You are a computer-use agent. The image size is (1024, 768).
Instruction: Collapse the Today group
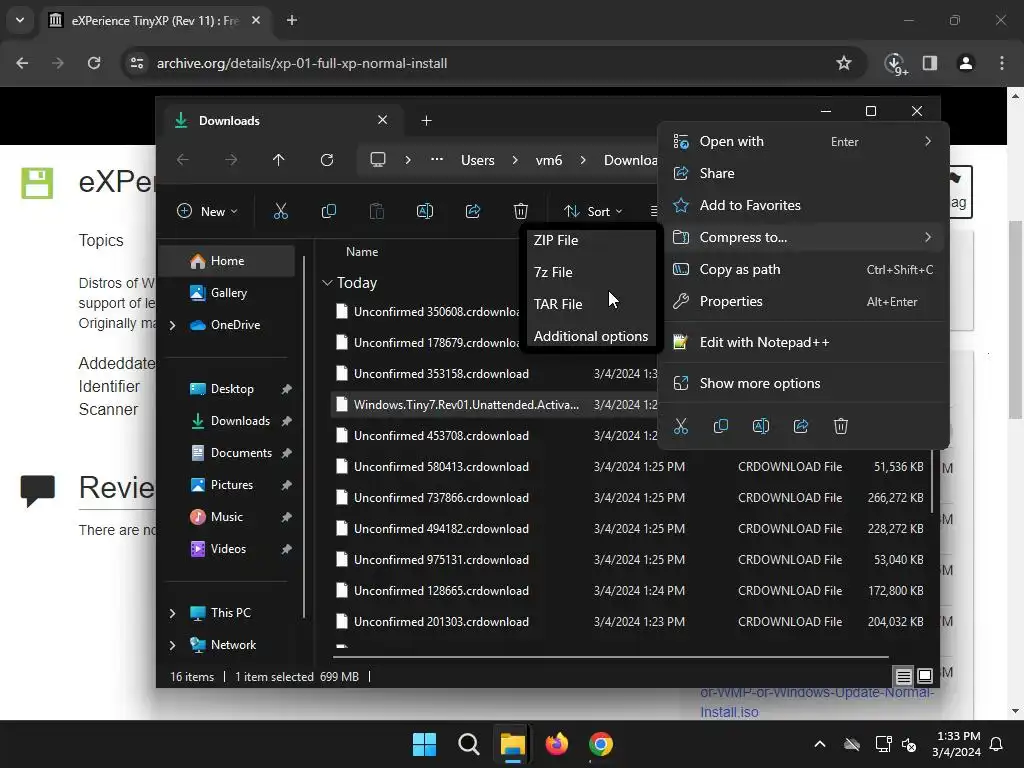tap(327, 283)
